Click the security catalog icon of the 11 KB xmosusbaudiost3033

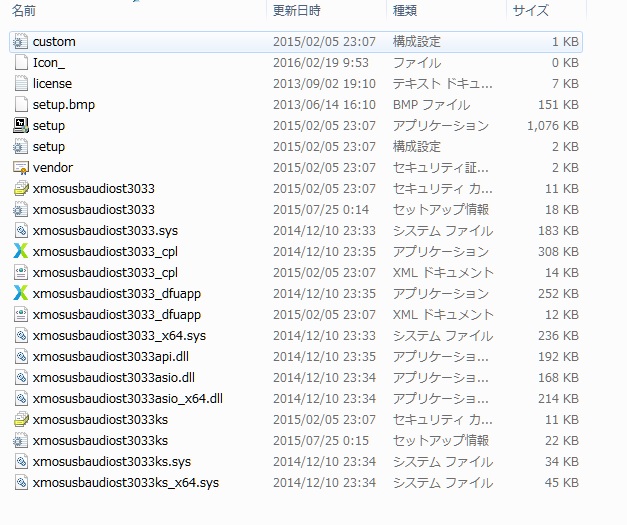click(21, 189)
